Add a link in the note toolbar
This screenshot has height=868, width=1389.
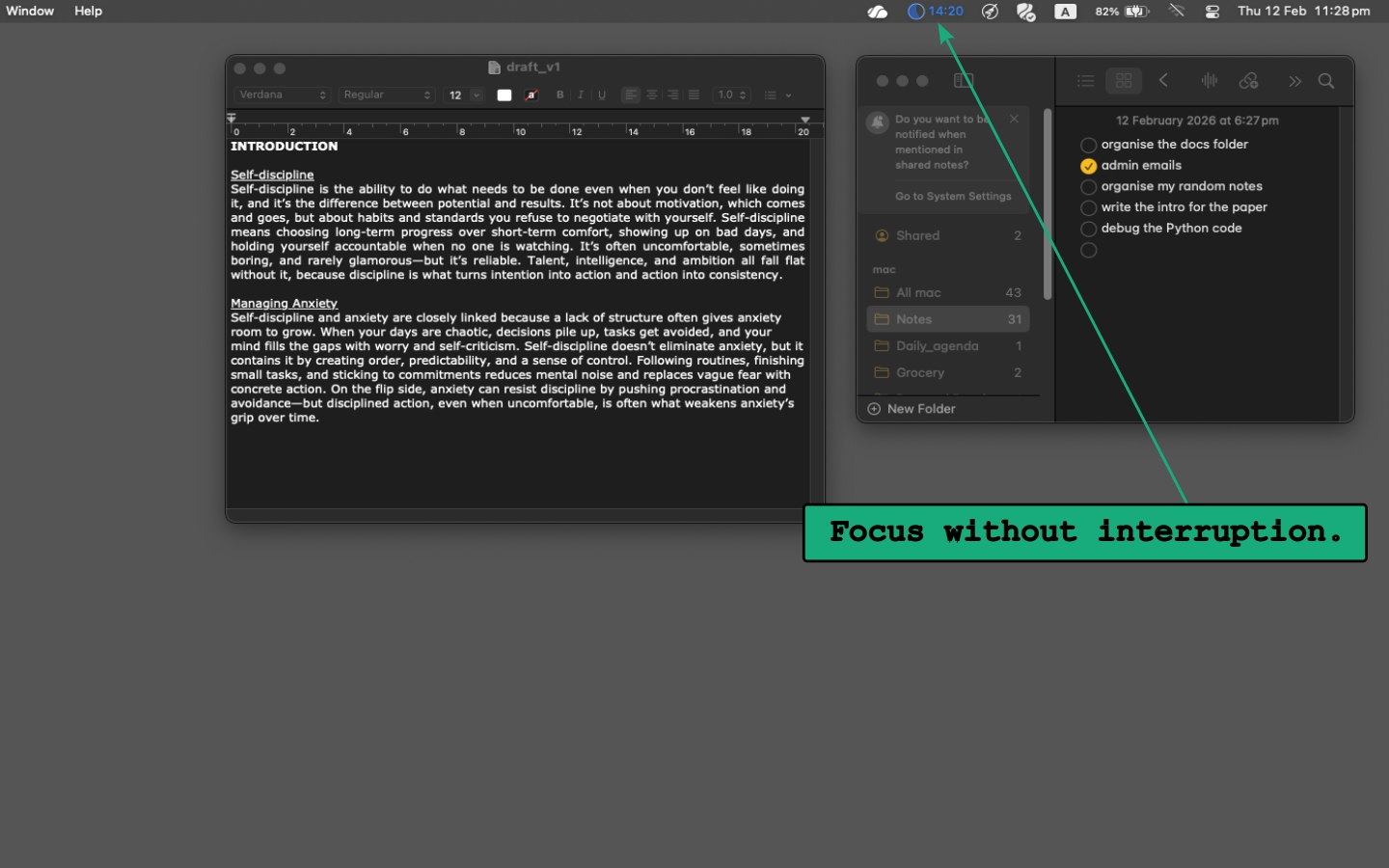click(1249, 80)
